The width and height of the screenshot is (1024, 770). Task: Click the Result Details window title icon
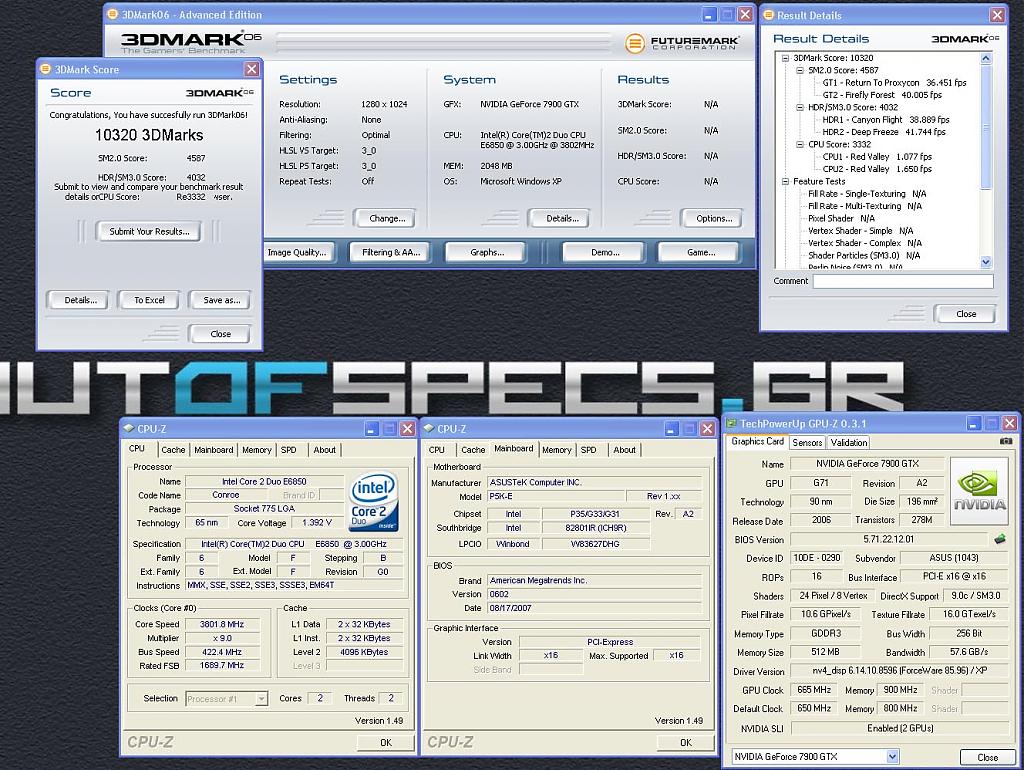(x=769, y=14)
